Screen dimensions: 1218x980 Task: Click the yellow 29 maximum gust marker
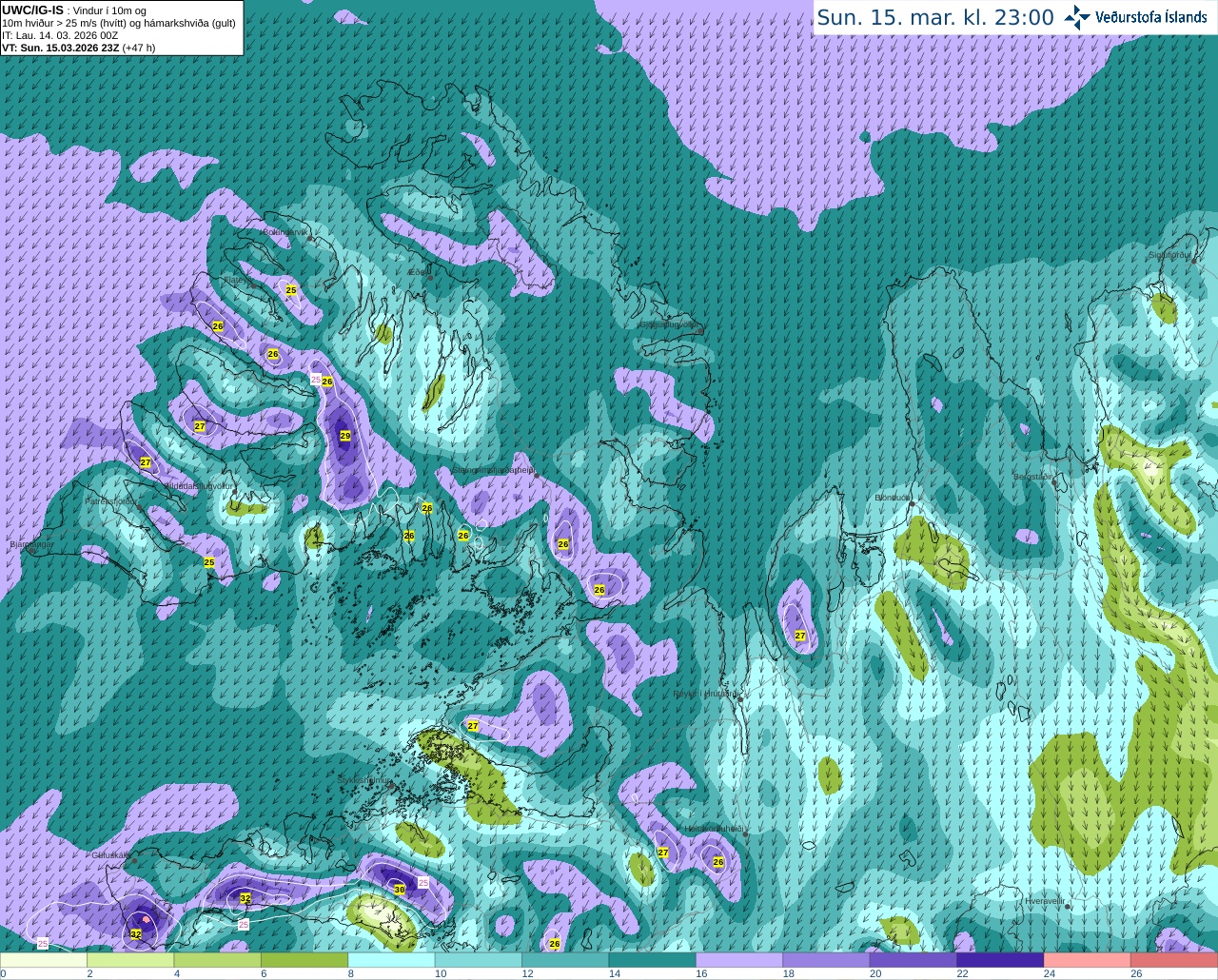coord(345,436)
